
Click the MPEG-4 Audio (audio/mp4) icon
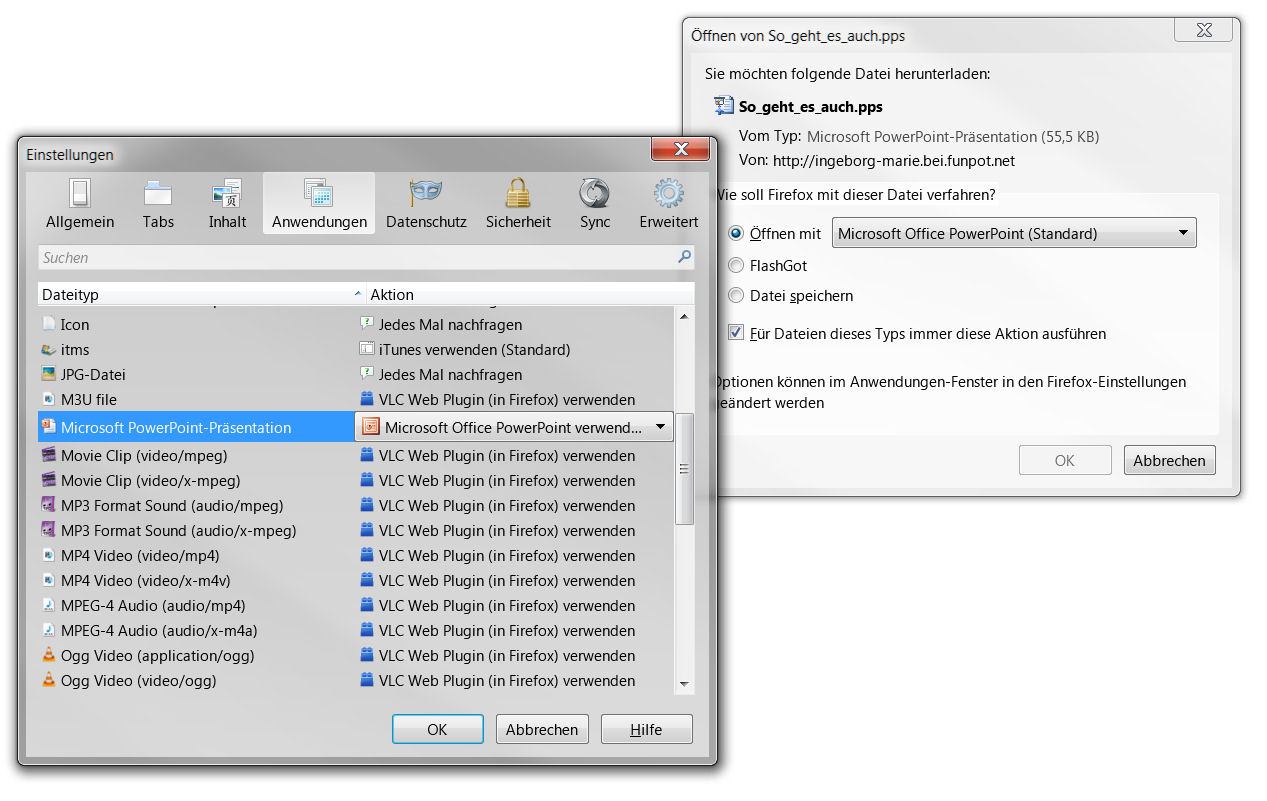pyautogui.click(x=49, y=605)
